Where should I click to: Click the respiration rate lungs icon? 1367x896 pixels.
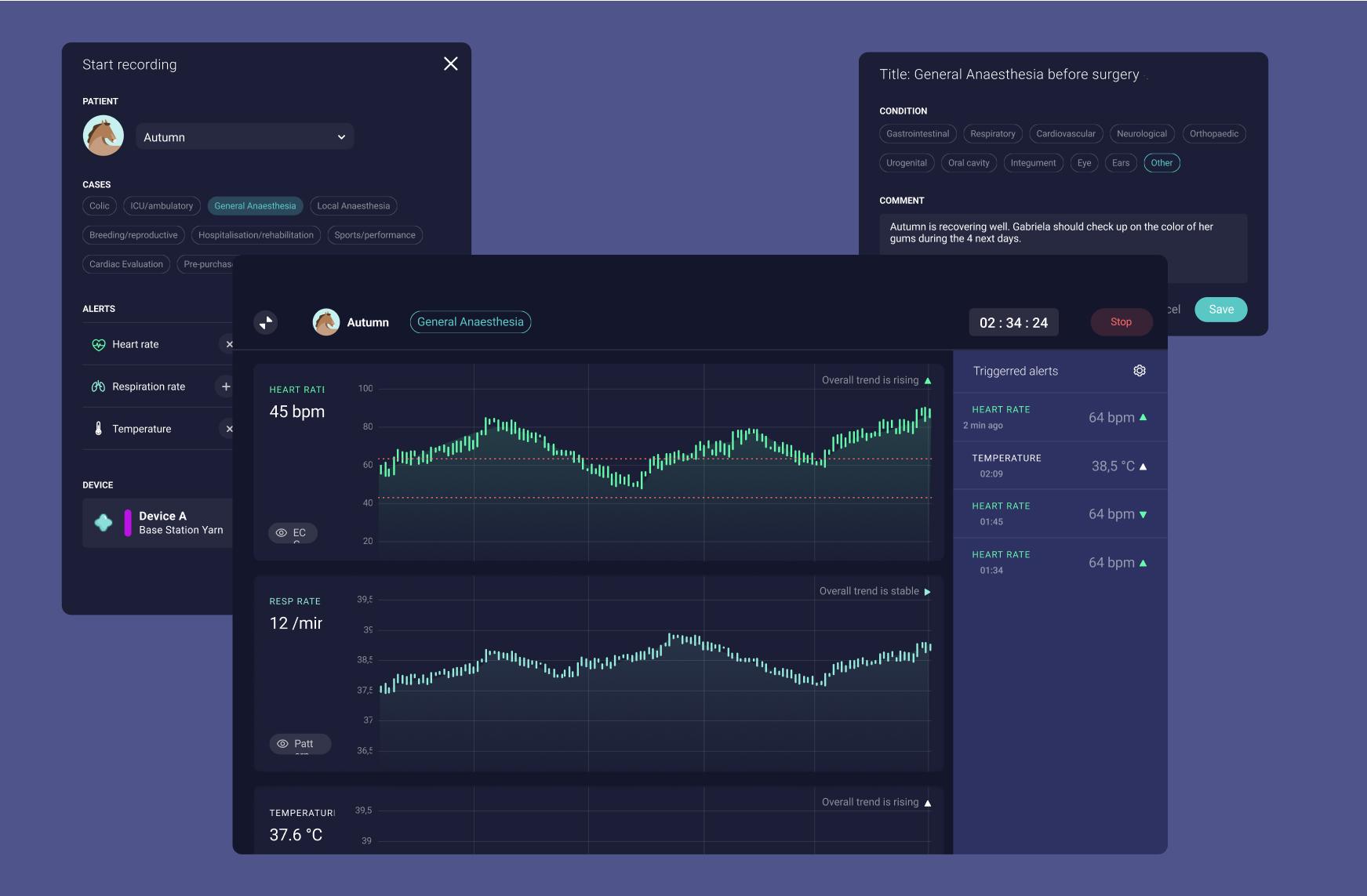click(98, 386)
